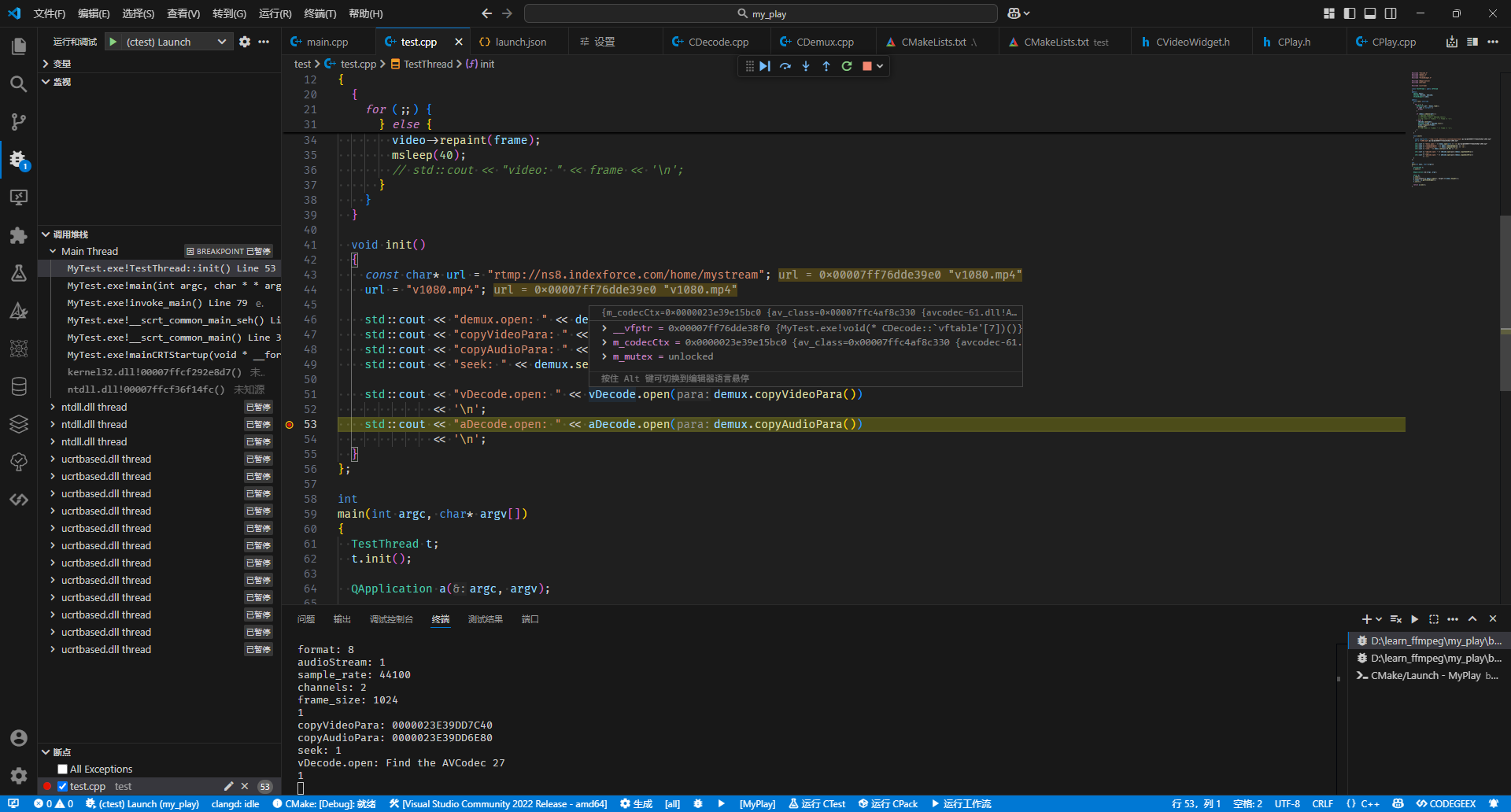Viewport: 1511px width, 812px height.
Task: Toggle the line 53 breakpoint dot
Action: [290, 425]
